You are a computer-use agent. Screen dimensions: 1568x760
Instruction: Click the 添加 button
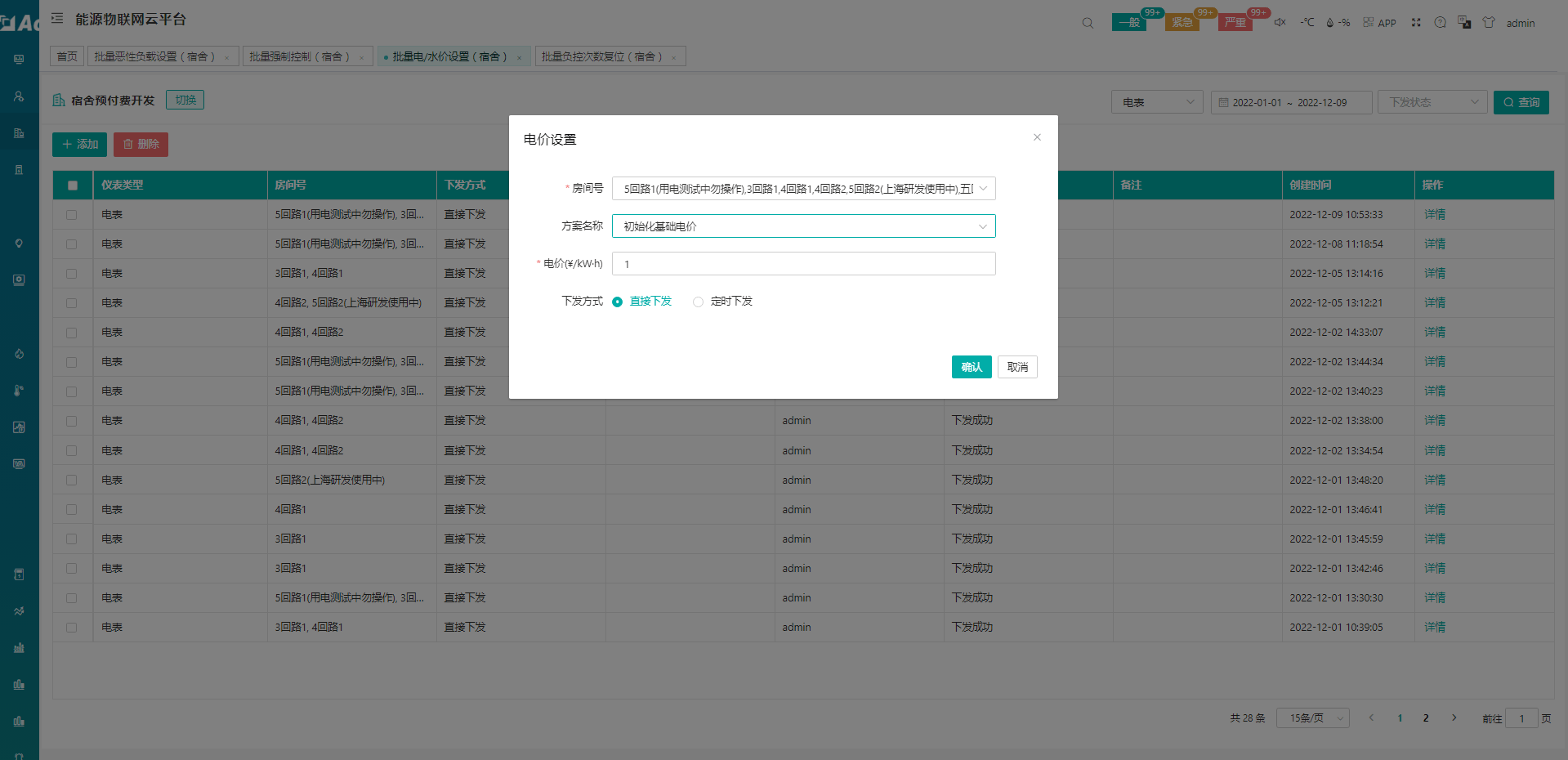[79, 145]
